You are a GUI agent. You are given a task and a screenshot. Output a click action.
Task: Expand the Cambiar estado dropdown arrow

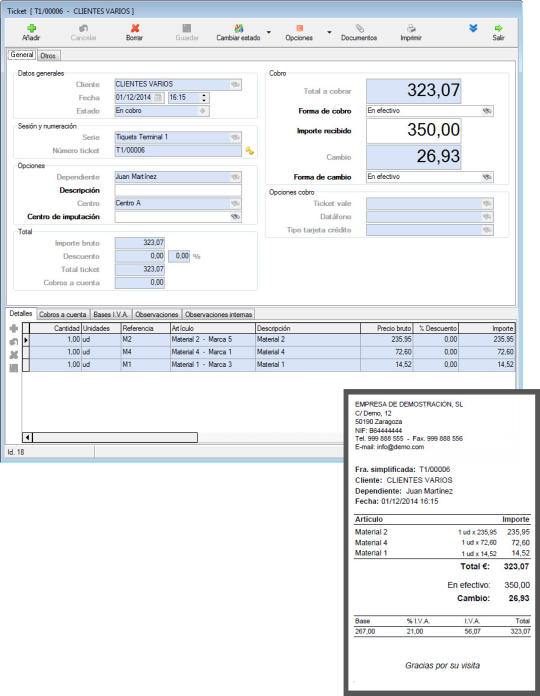point(268,32)
